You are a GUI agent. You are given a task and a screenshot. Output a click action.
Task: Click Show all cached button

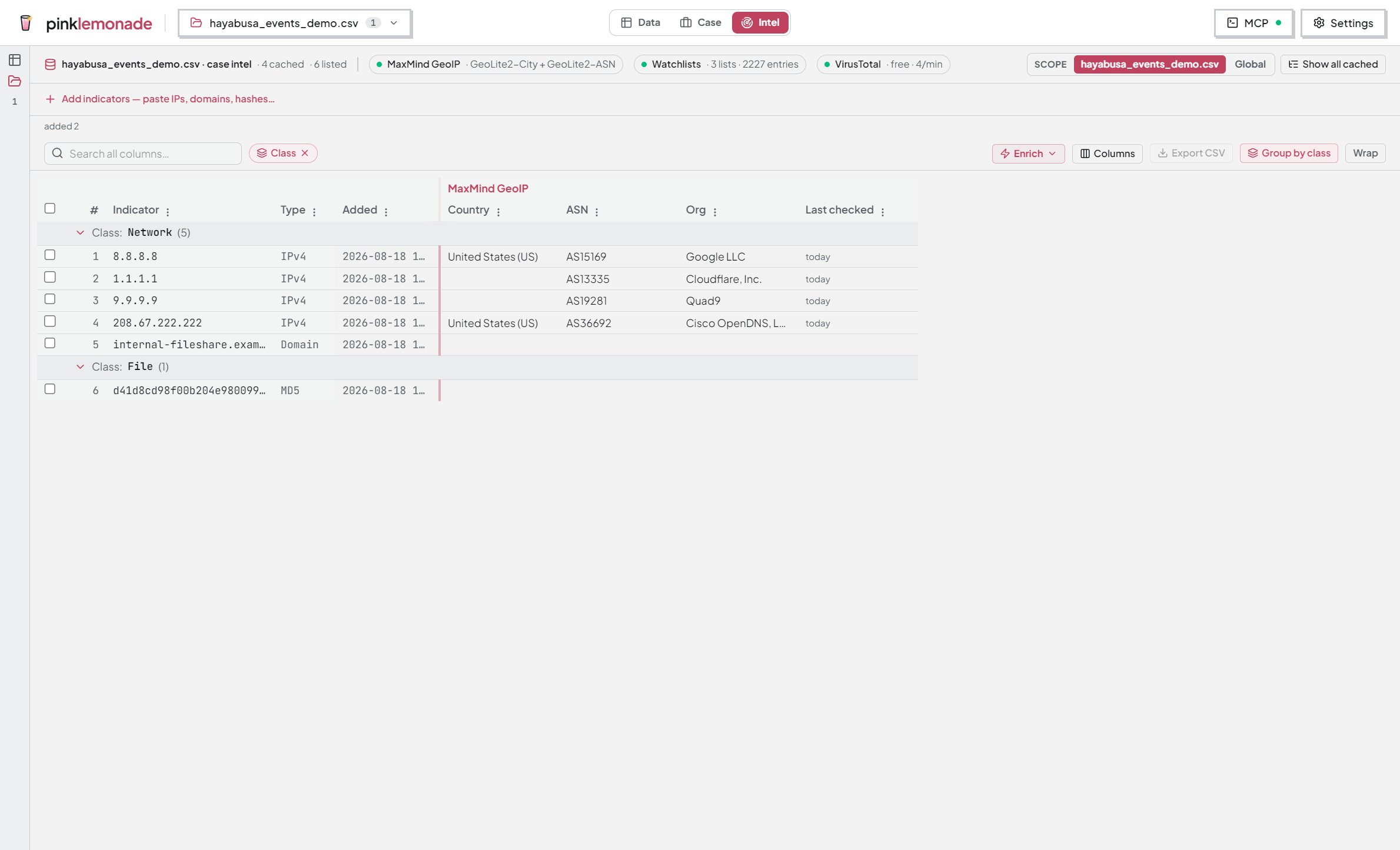(1333, 64)
